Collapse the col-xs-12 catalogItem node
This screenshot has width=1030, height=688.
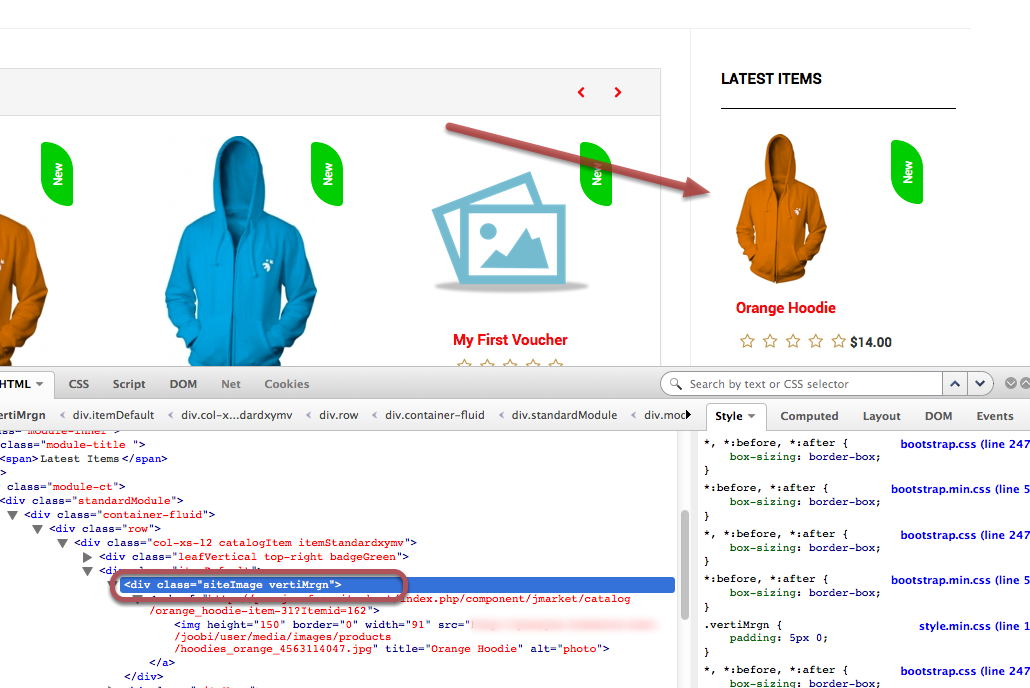tap(62, 543)
